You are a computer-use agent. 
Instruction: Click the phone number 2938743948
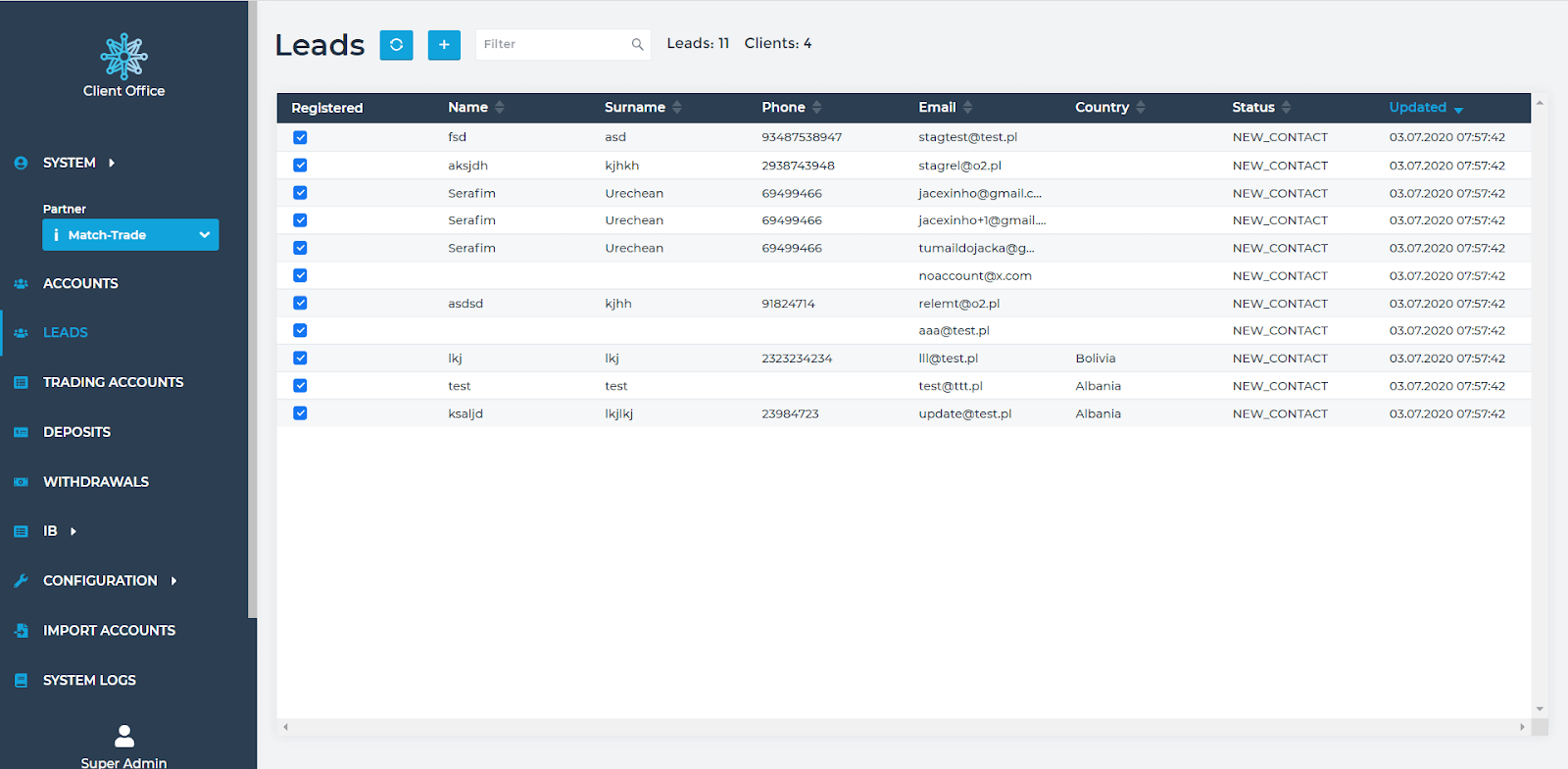click(798, 166)
